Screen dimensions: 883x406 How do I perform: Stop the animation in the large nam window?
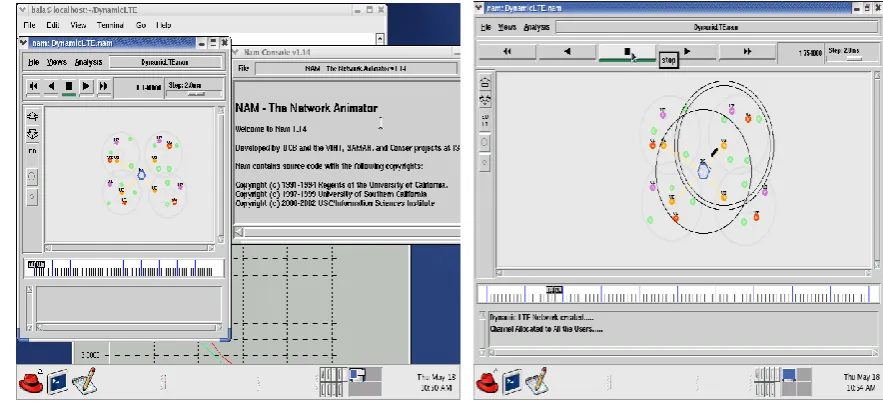[627, 52]
